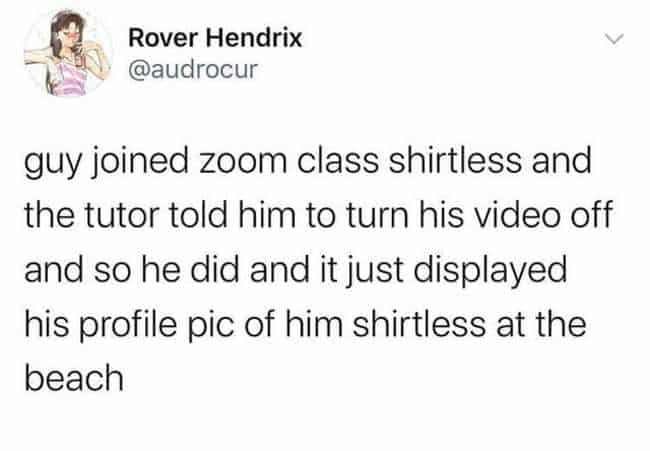Click the word 'class' in the tweet
This screenshot has height=451, width=650.
337,161
